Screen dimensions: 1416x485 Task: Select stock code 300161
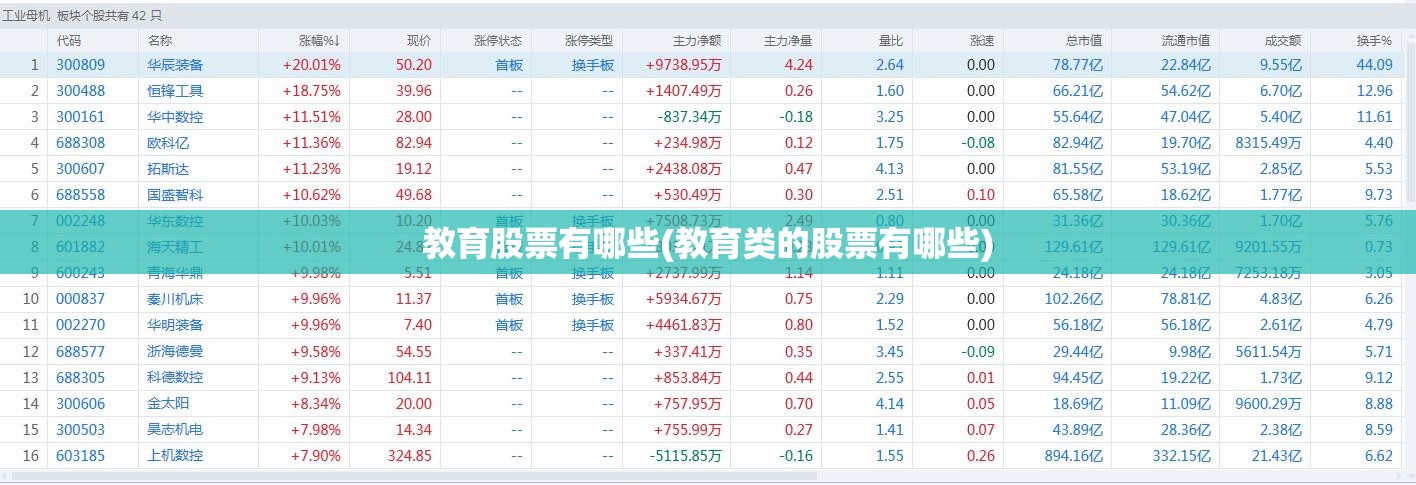(80, 116)
